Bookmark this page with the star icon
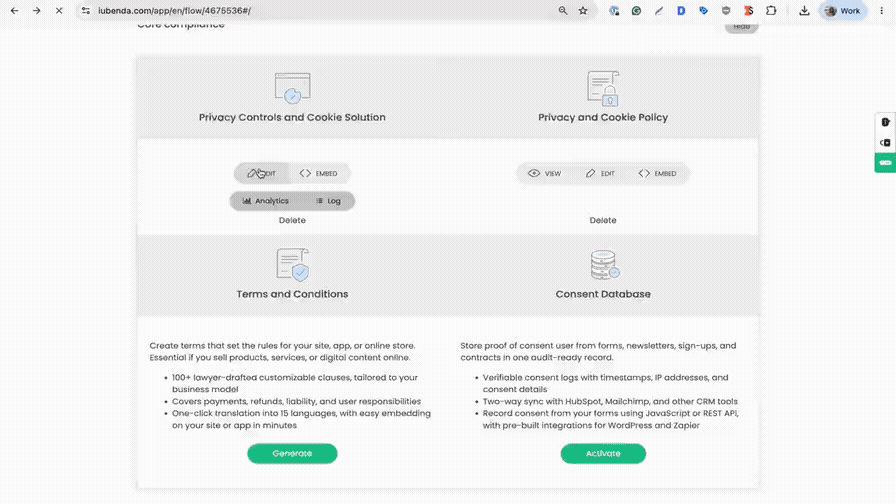Image resolution: width=896 pixels, height=504 pixels. pyautogui.click(x=583, y=11)
